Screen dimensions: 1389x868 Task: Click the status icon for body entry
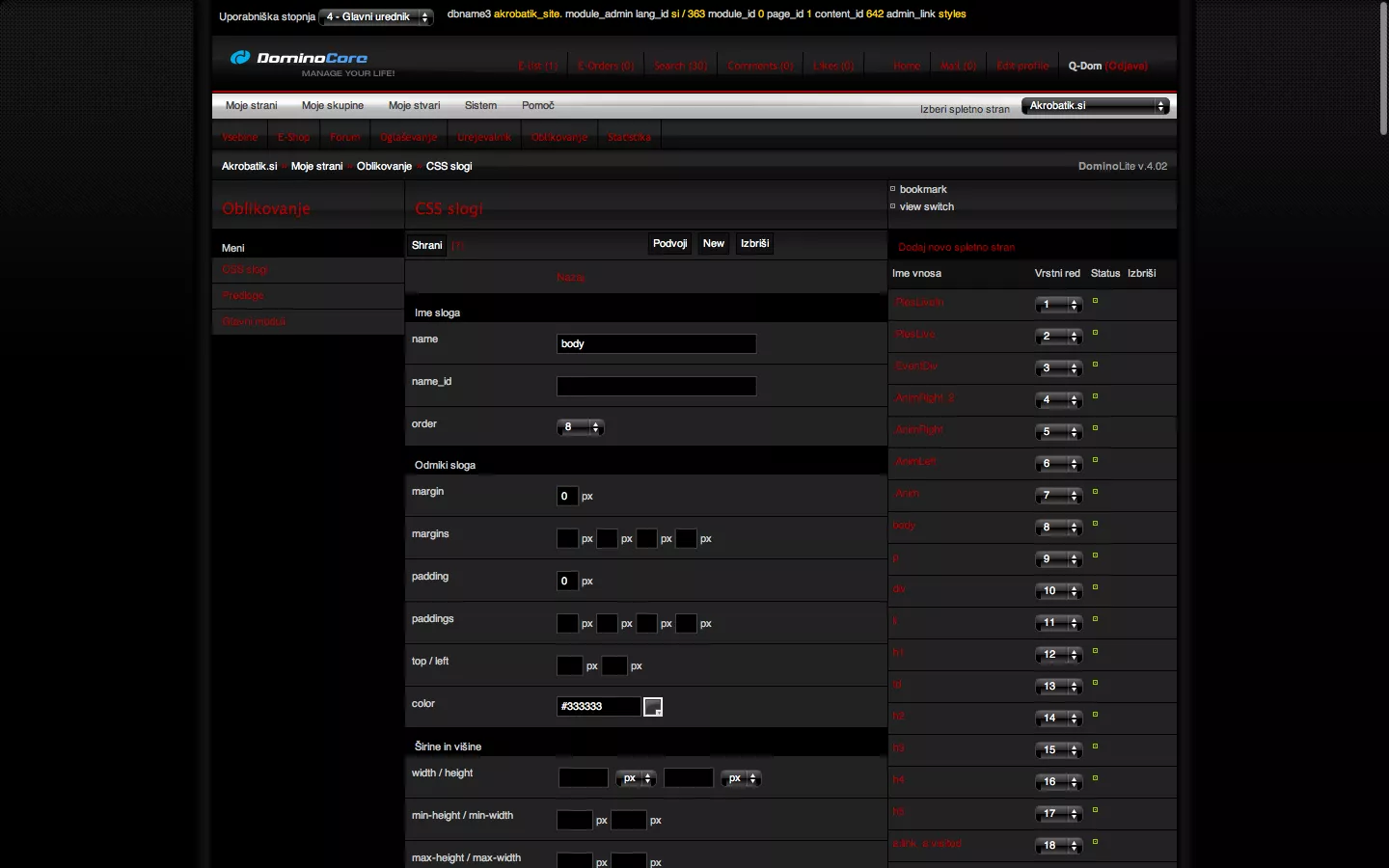(x=1095, y=524)
